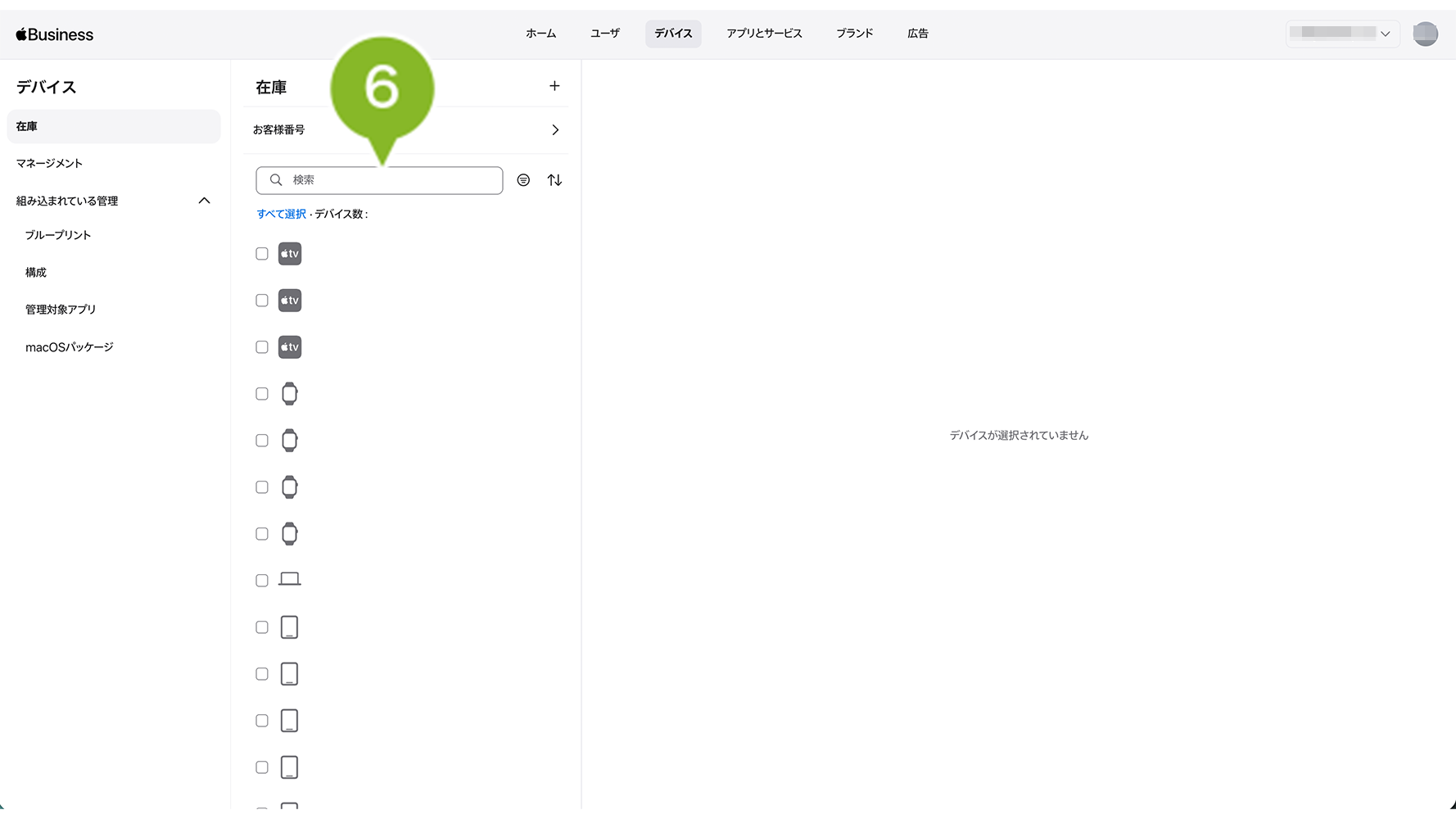1456x819 pixels.
Task: Open the filter icon next to search
Action: point(523,180)
